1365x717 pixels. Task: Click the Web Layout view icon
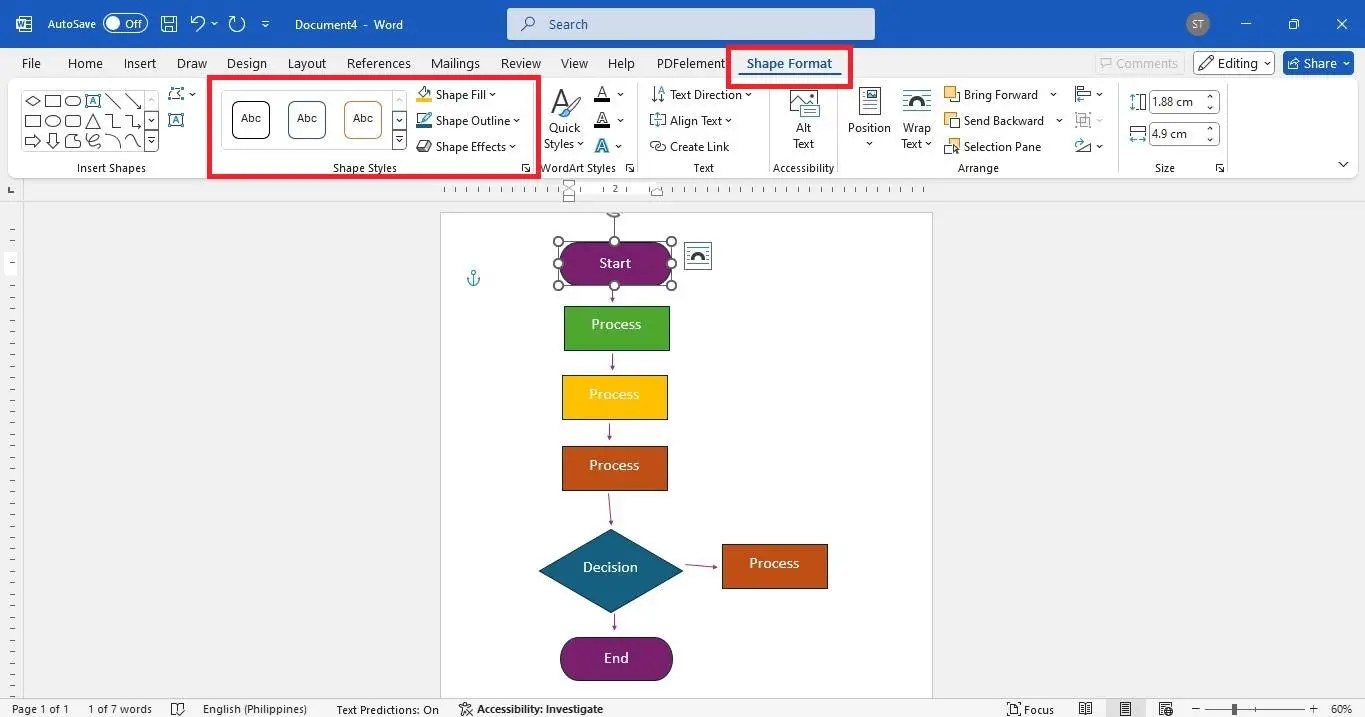tap(1166, 709)
